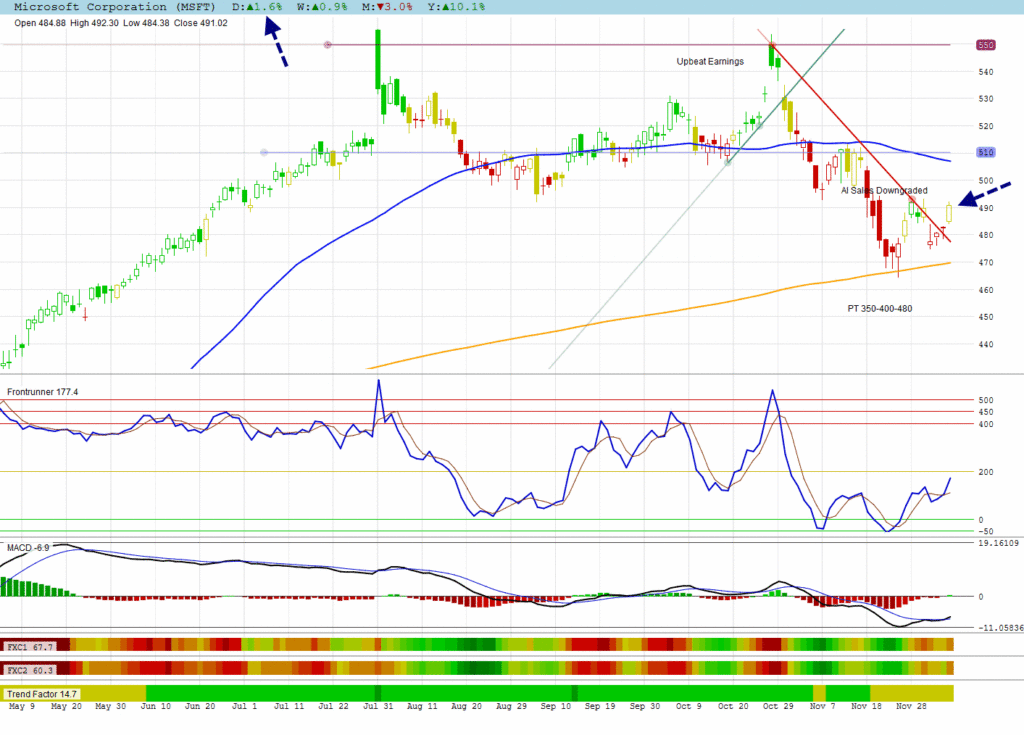Select the PT 350-400-480 price target note
This screenshot has height=735, width=1024.
coord(879,309)
